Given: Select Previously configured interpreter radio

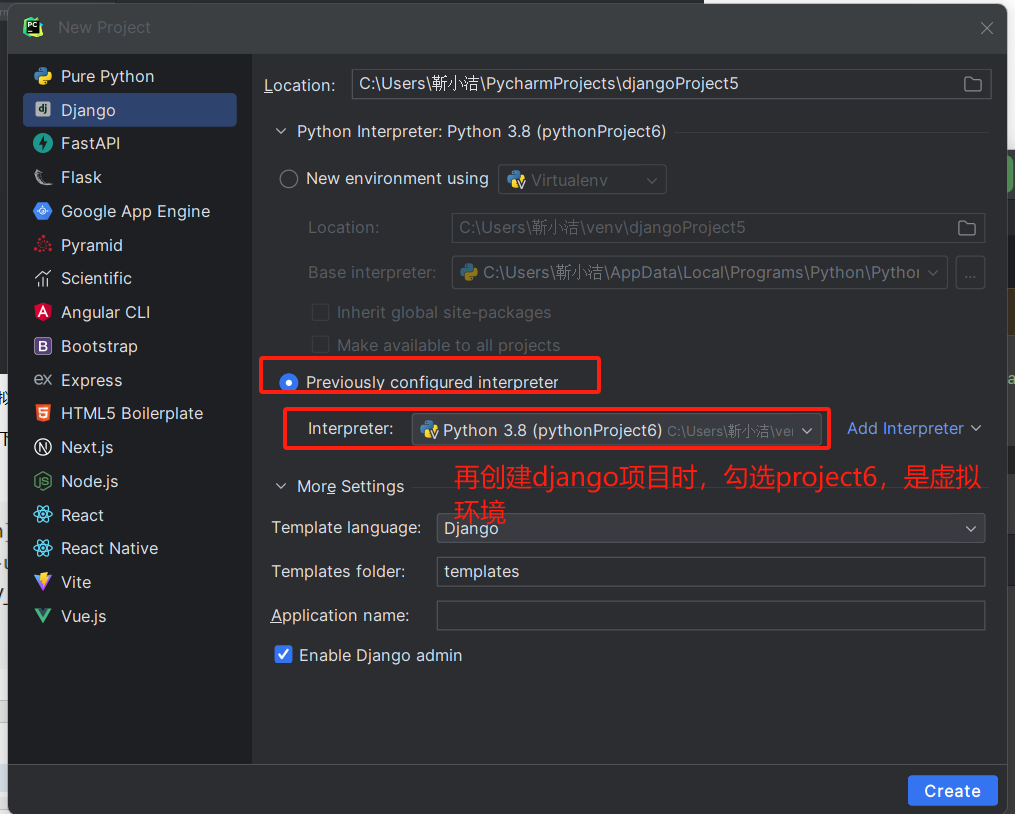Looking at the screenshot, I should [x=289, y=383].
